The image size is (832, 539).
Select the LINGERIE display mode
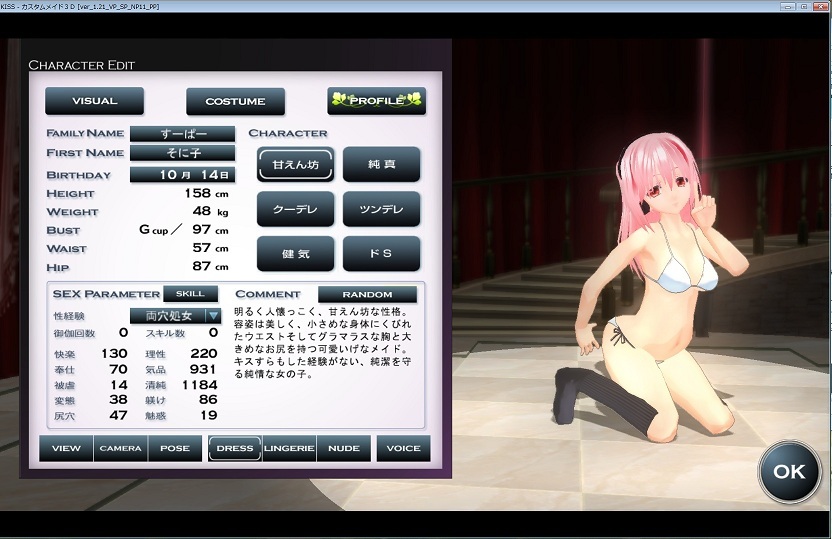point(289,448)
